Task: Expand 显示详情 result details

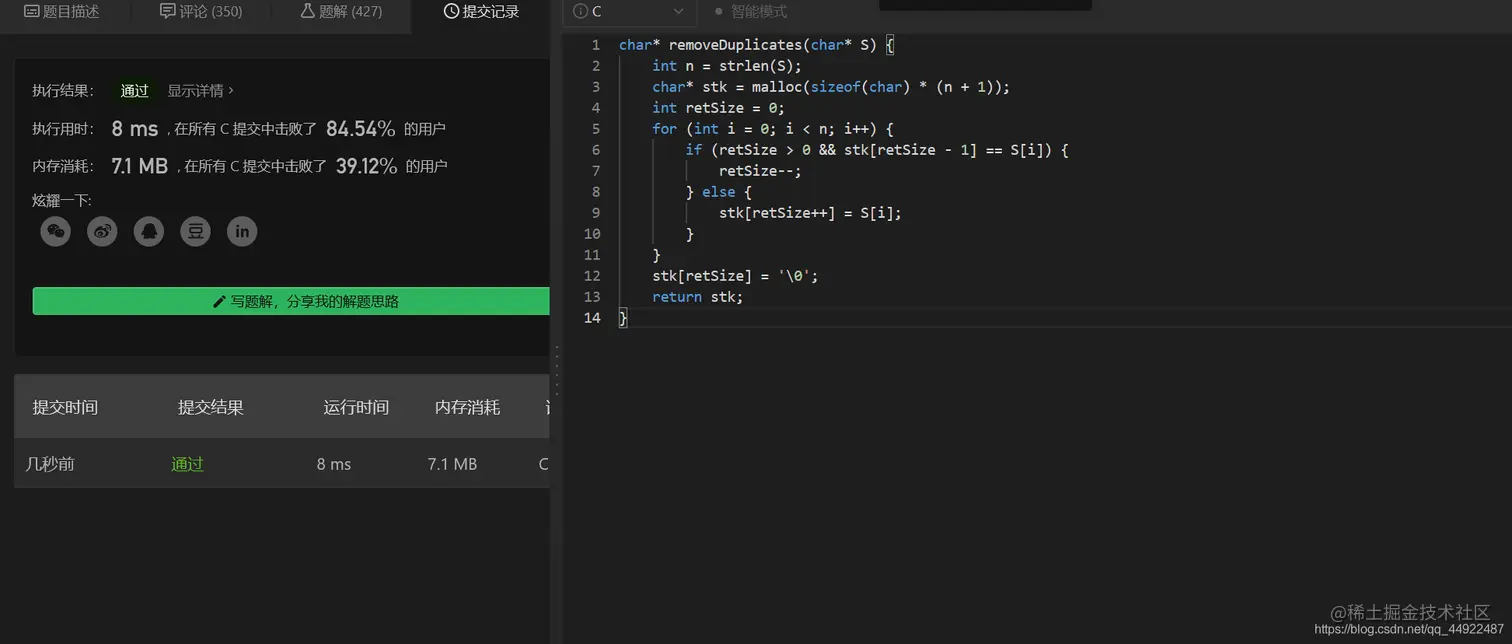Action: point(200,91)
